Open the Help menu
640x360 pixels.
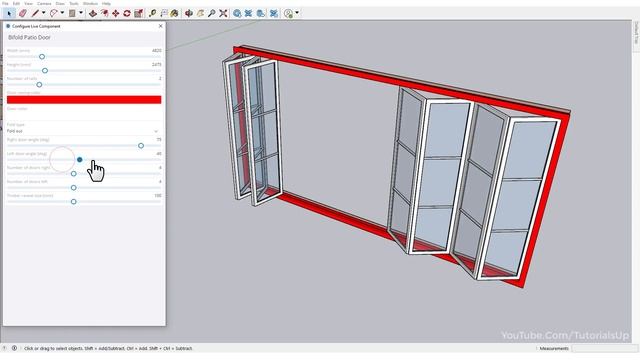pos(106,3)
